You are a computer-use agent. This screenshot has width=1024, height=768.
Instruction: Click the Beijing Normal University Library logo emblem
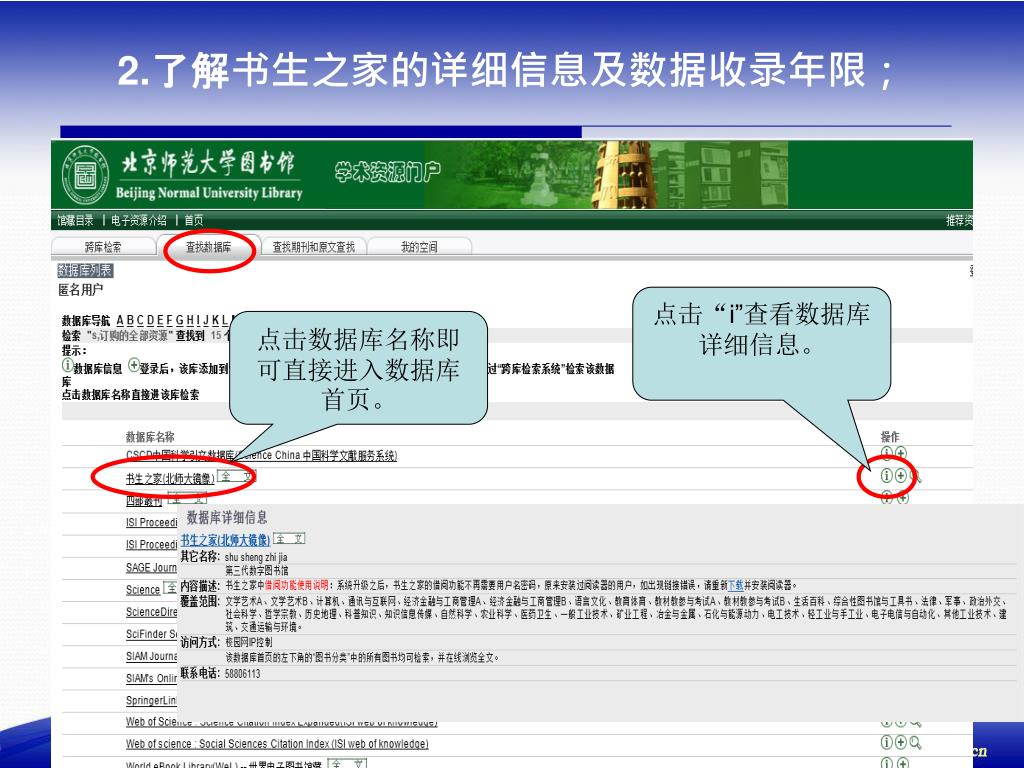[85, 175]
